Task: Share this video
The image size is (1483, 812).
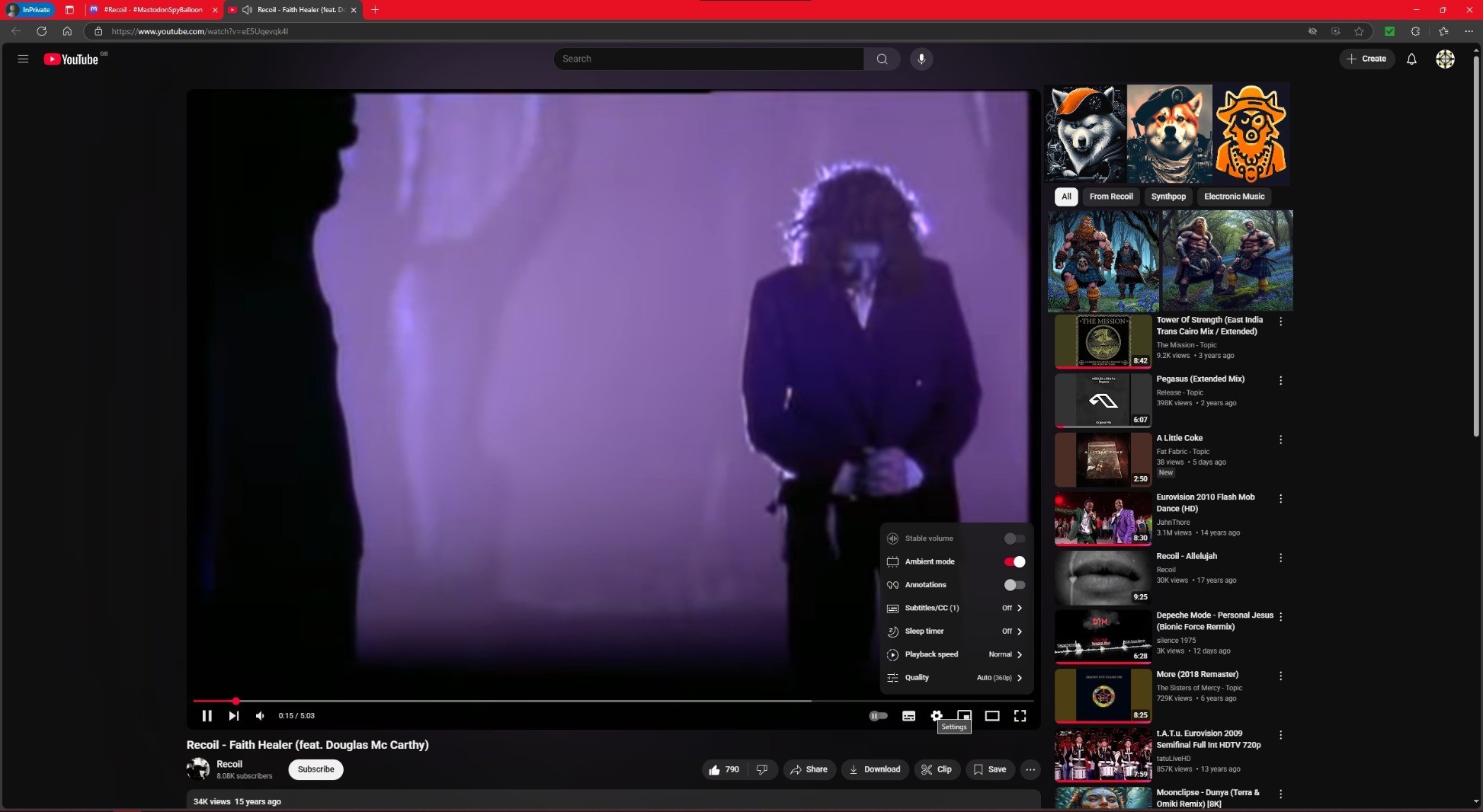Action: 809,769
